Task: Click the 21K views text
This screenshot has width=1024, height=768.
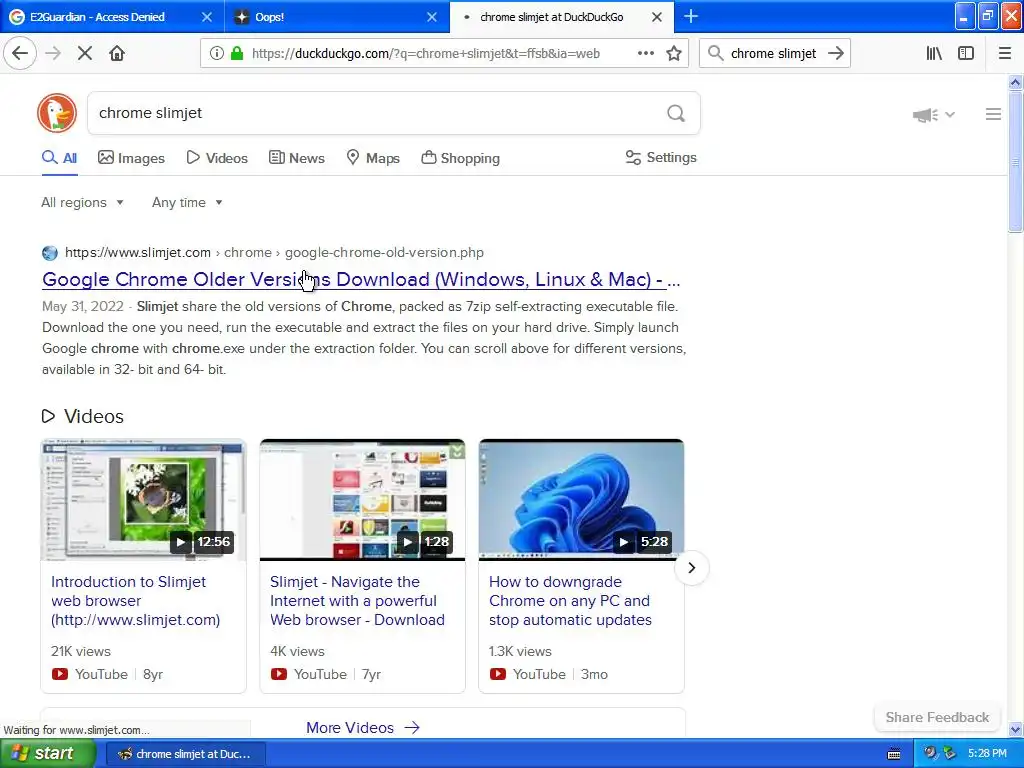Action: coord(81,651)
